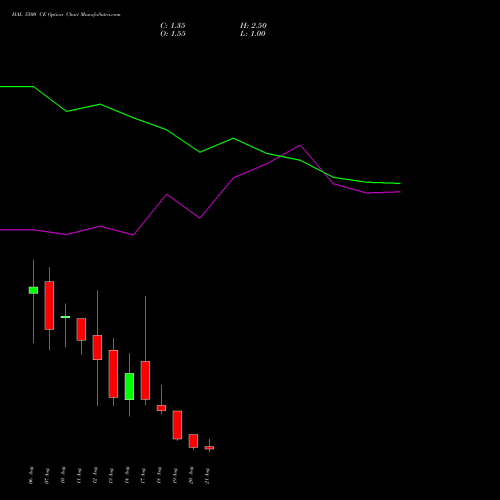Image resolution: width=500 pixels, height=500 pixels.
Task: Select the 06 Aug date label
Action: pos(31,475)
